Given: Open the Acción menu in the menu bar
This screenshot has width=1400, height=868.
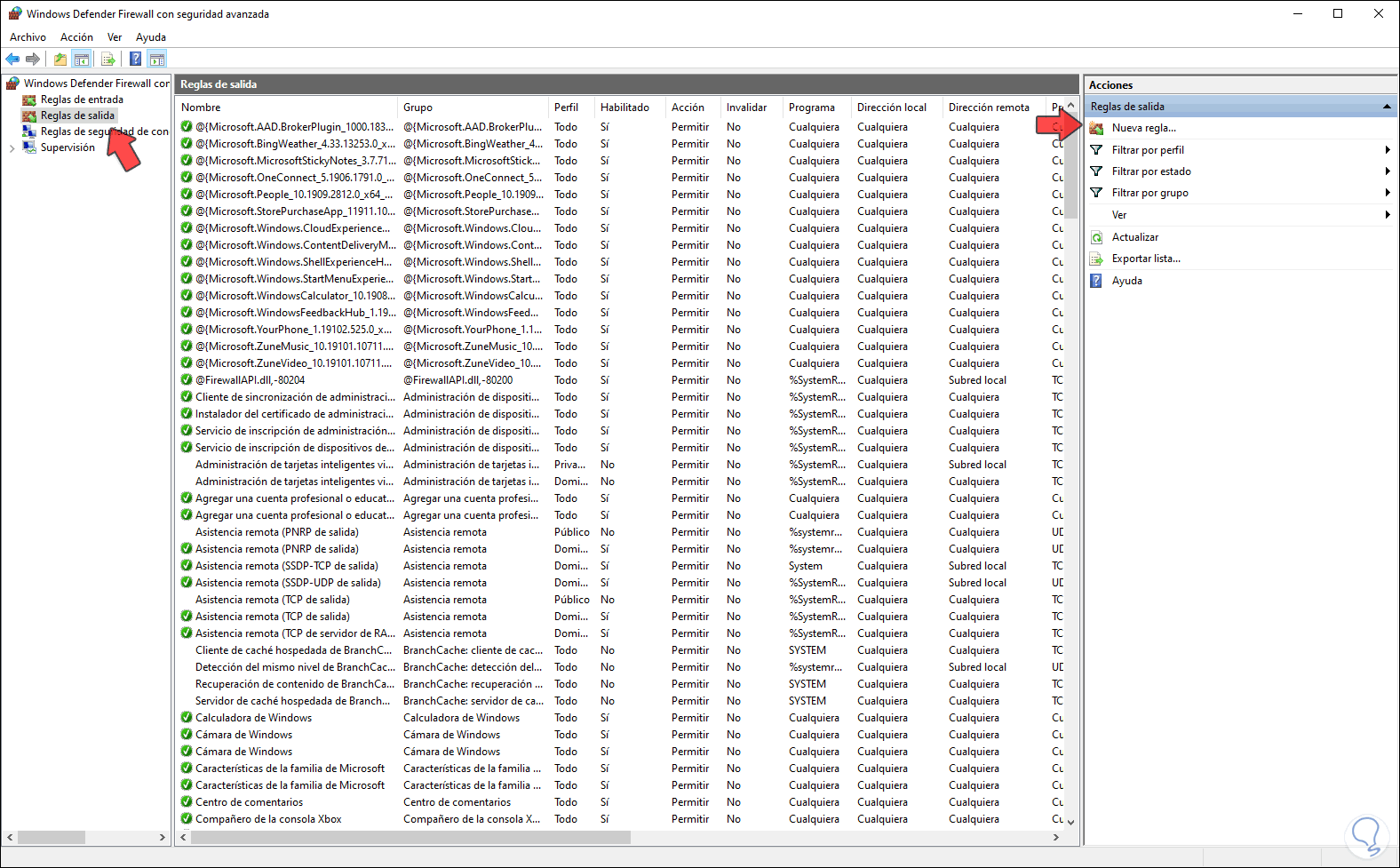Looking at the screenshot, I should (76, 37).
